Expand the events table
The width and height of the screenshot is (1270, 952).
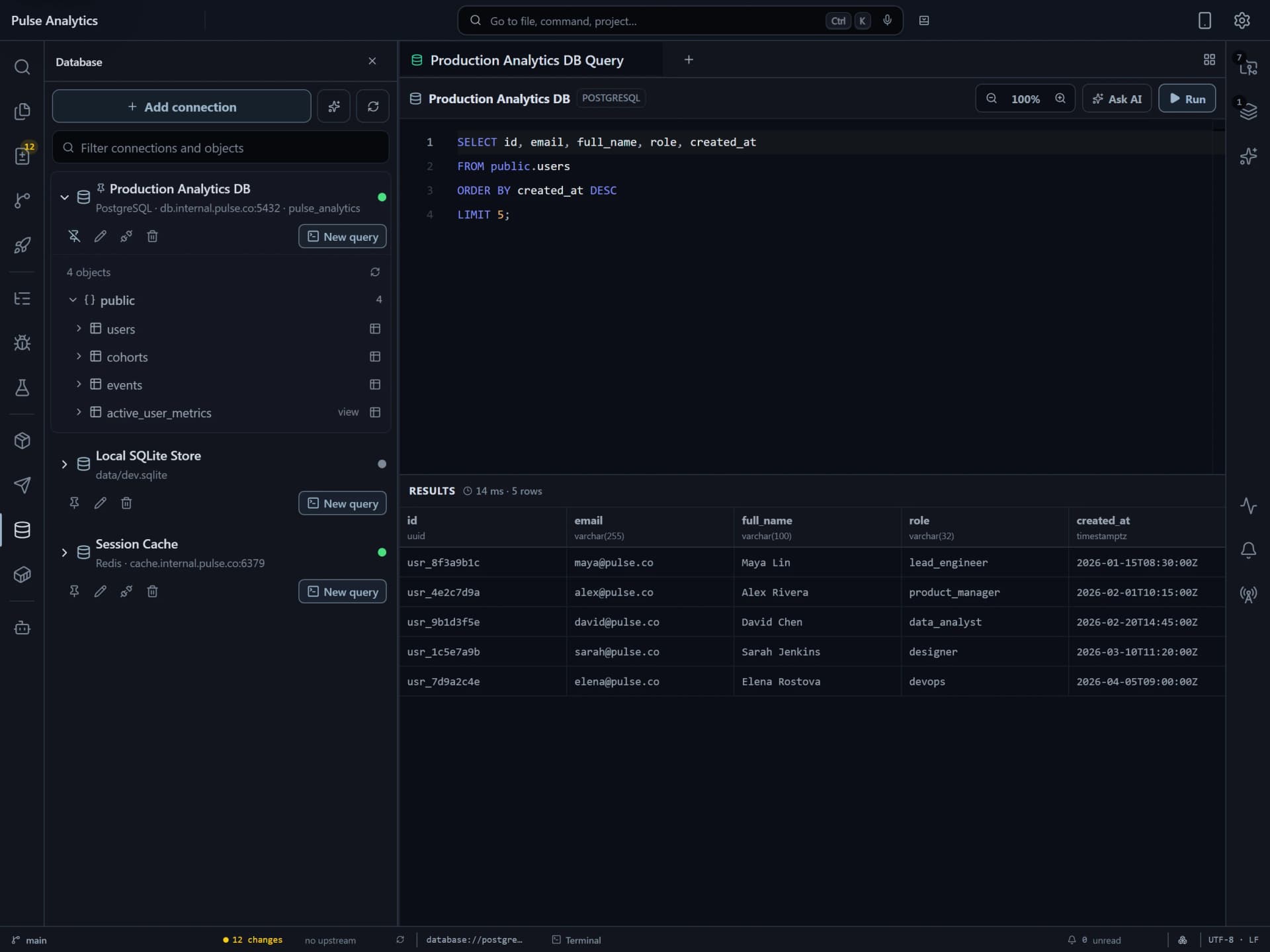click(79, 384)
